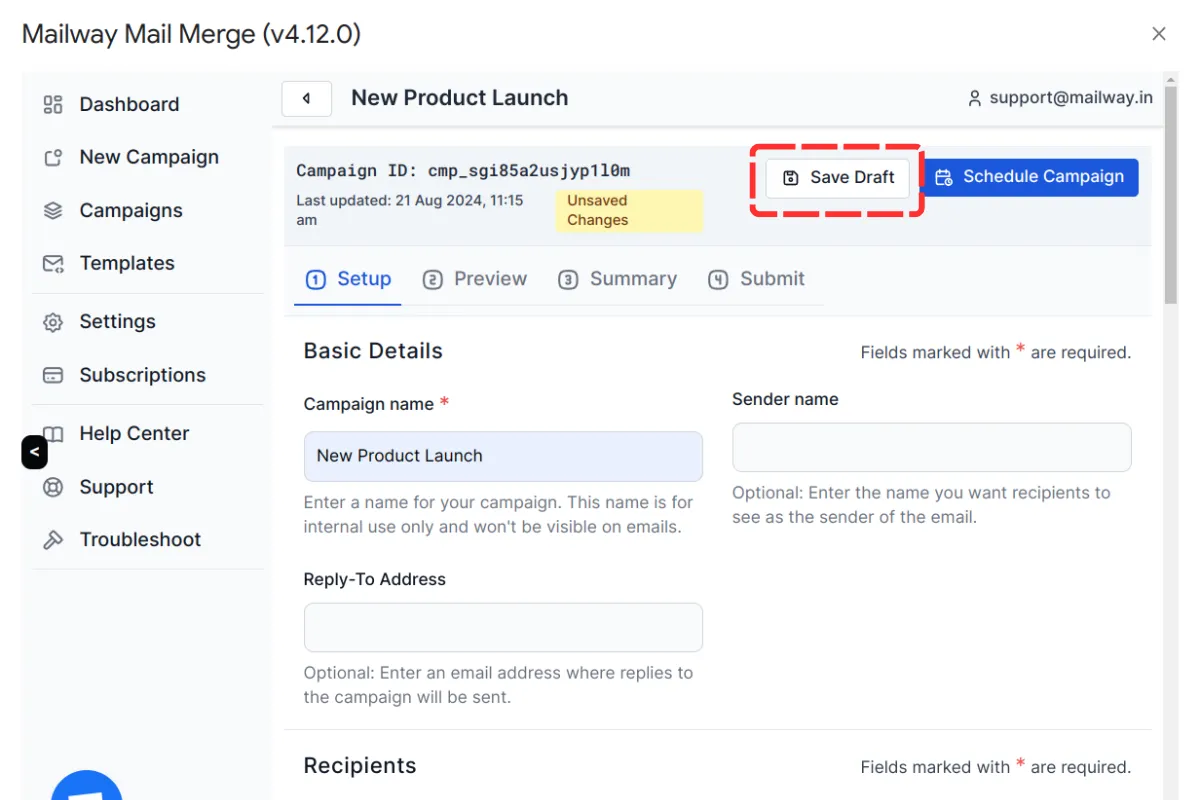This screenshot has height=800, width=1200.
Task: Collapse the sidebar with the arrow handle
Action: 34,452
